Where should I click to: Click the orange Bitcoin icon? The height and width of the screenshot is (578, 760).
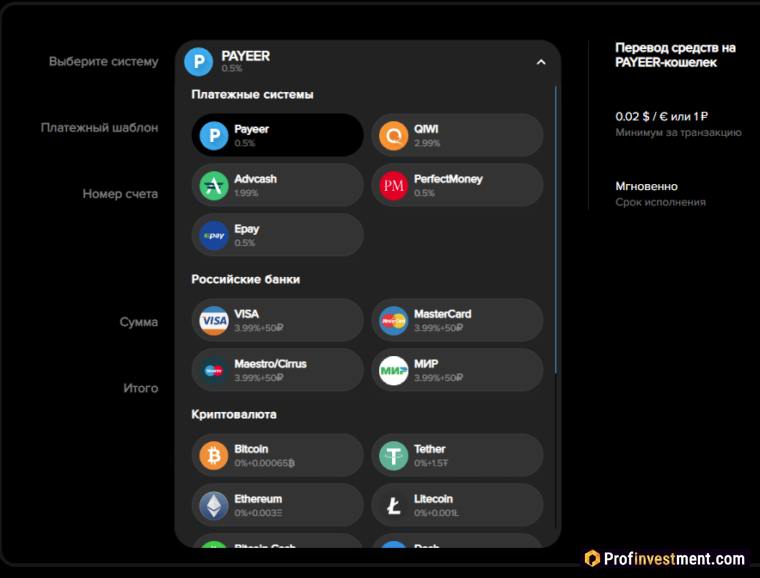214,455
